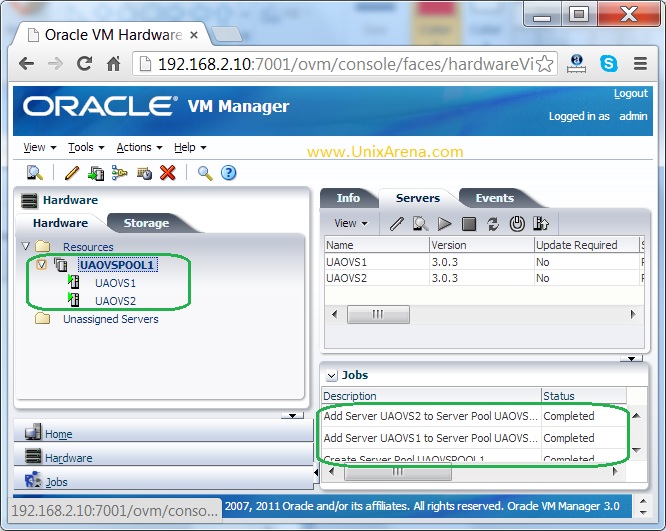
Task: Click the Restart server arrows icon
Action: pos(493,224)
